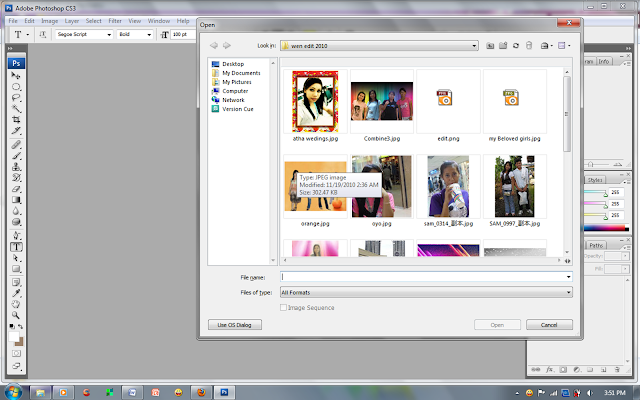Toggle the text orientation button
Screen dimensions: 640x400
coord(42,35)
